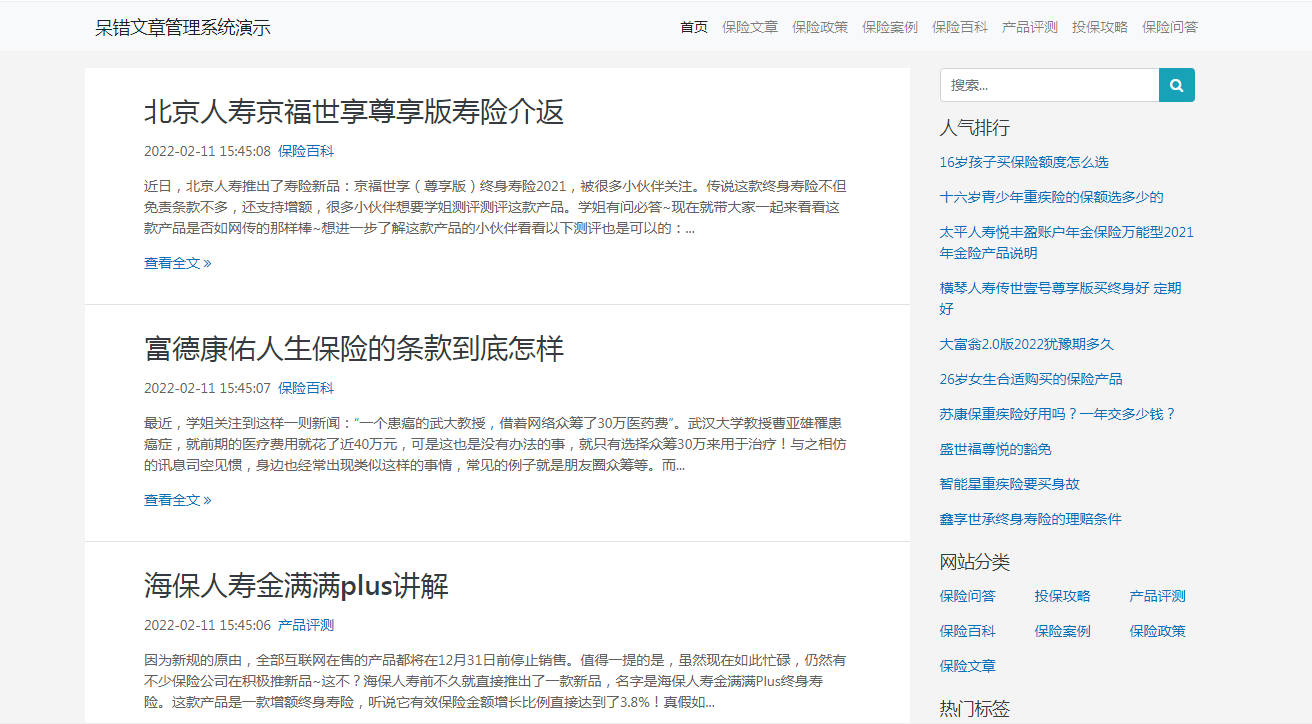Open article 海保人寿金满满plus讲解

(x=296, y=585)
